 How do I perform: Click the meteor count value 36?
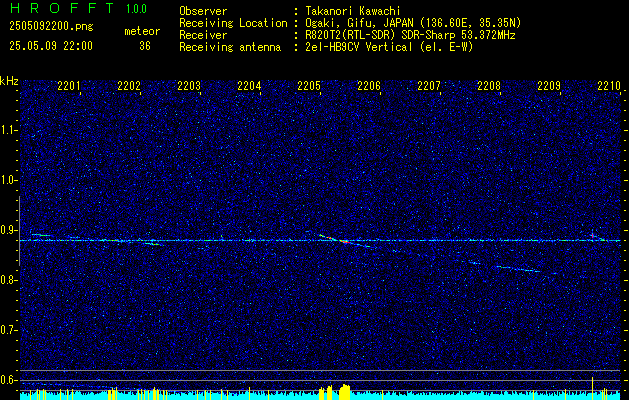[145, 46]
